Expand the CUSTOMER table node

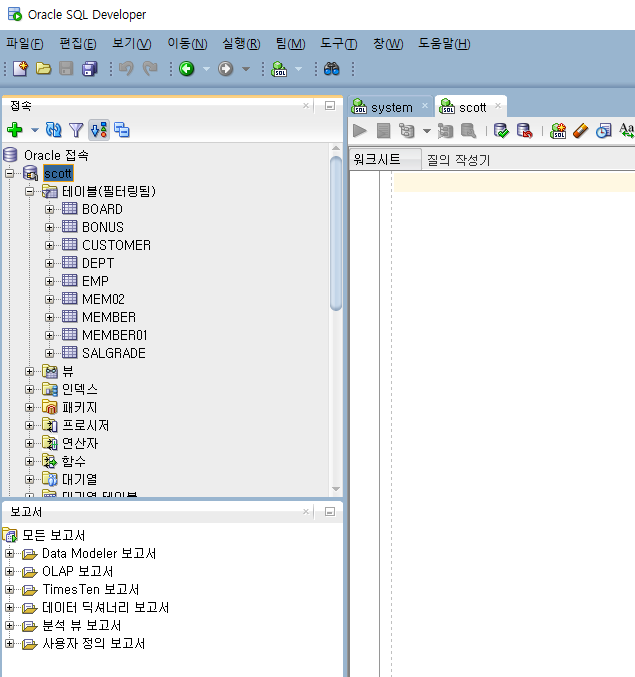pos(49,245)
